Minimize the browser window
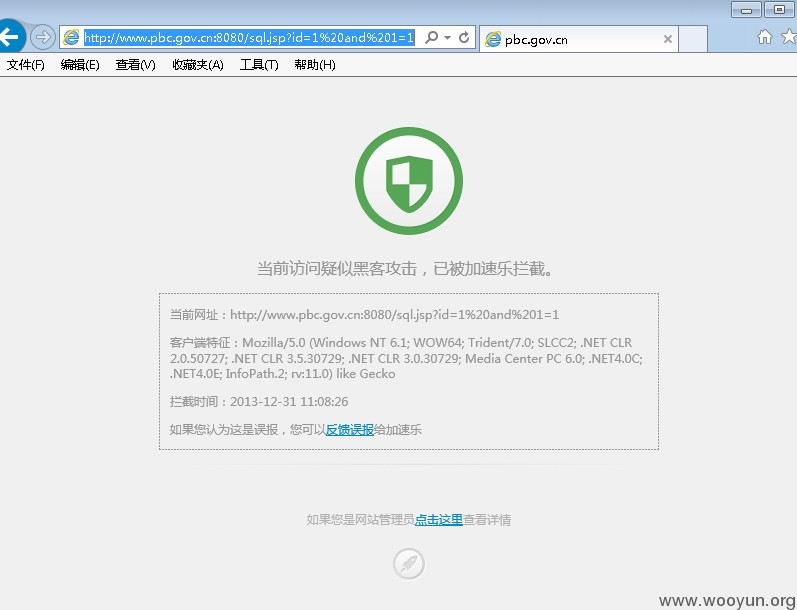 (x=746, y=10)
